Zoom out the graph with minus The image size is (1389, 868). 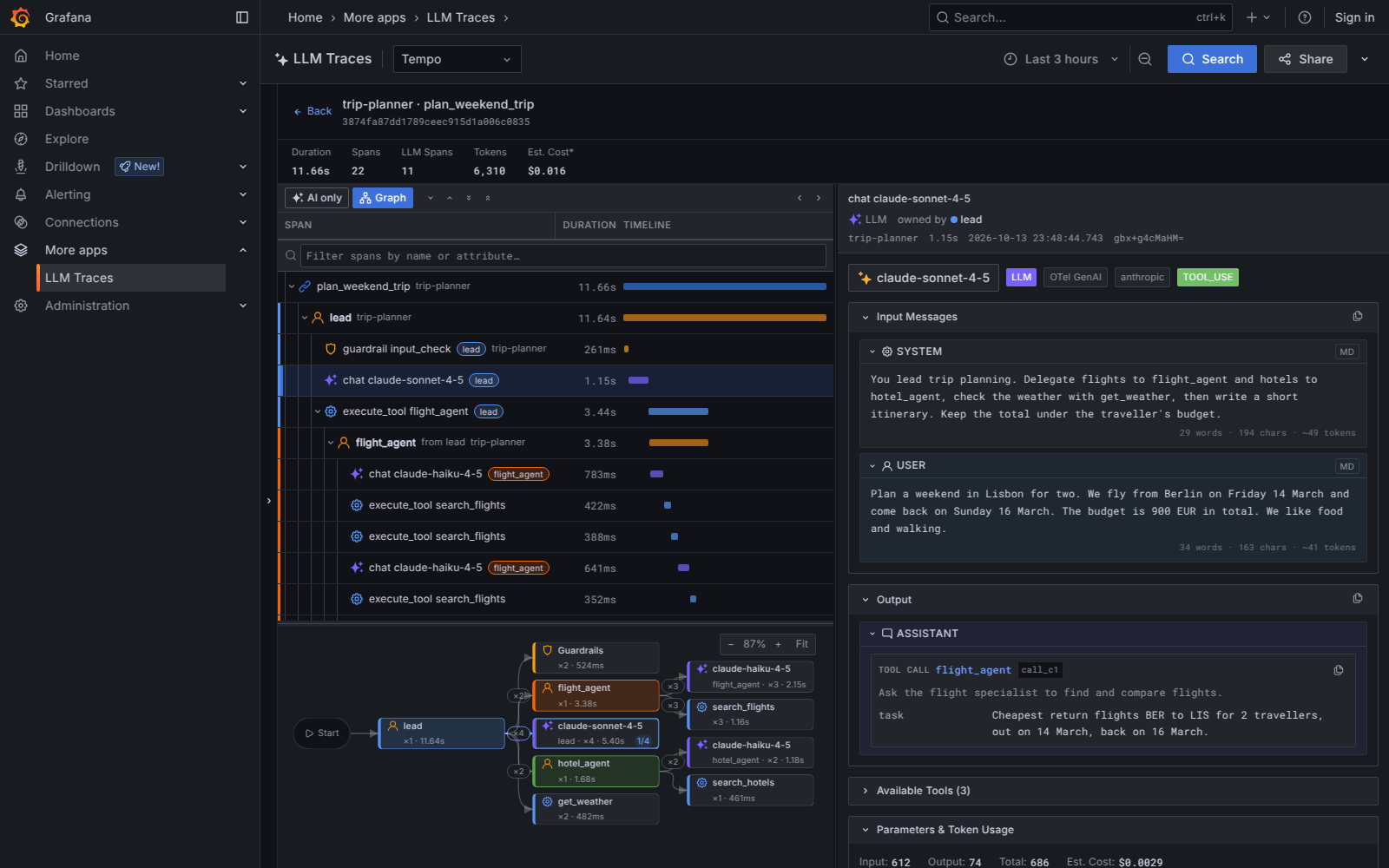pyautogui.click(x=731, y=644)
